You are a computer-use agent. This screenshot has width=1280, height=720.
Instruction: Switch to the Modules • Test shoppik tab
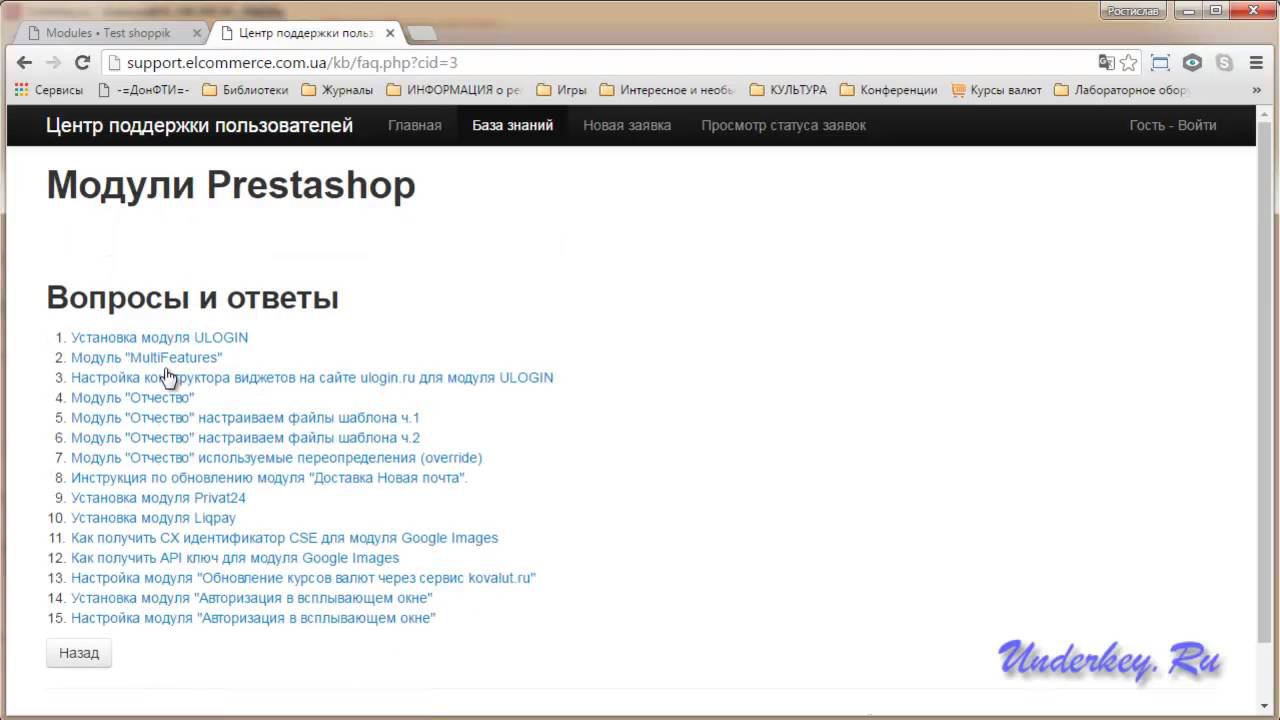point(108,33)
